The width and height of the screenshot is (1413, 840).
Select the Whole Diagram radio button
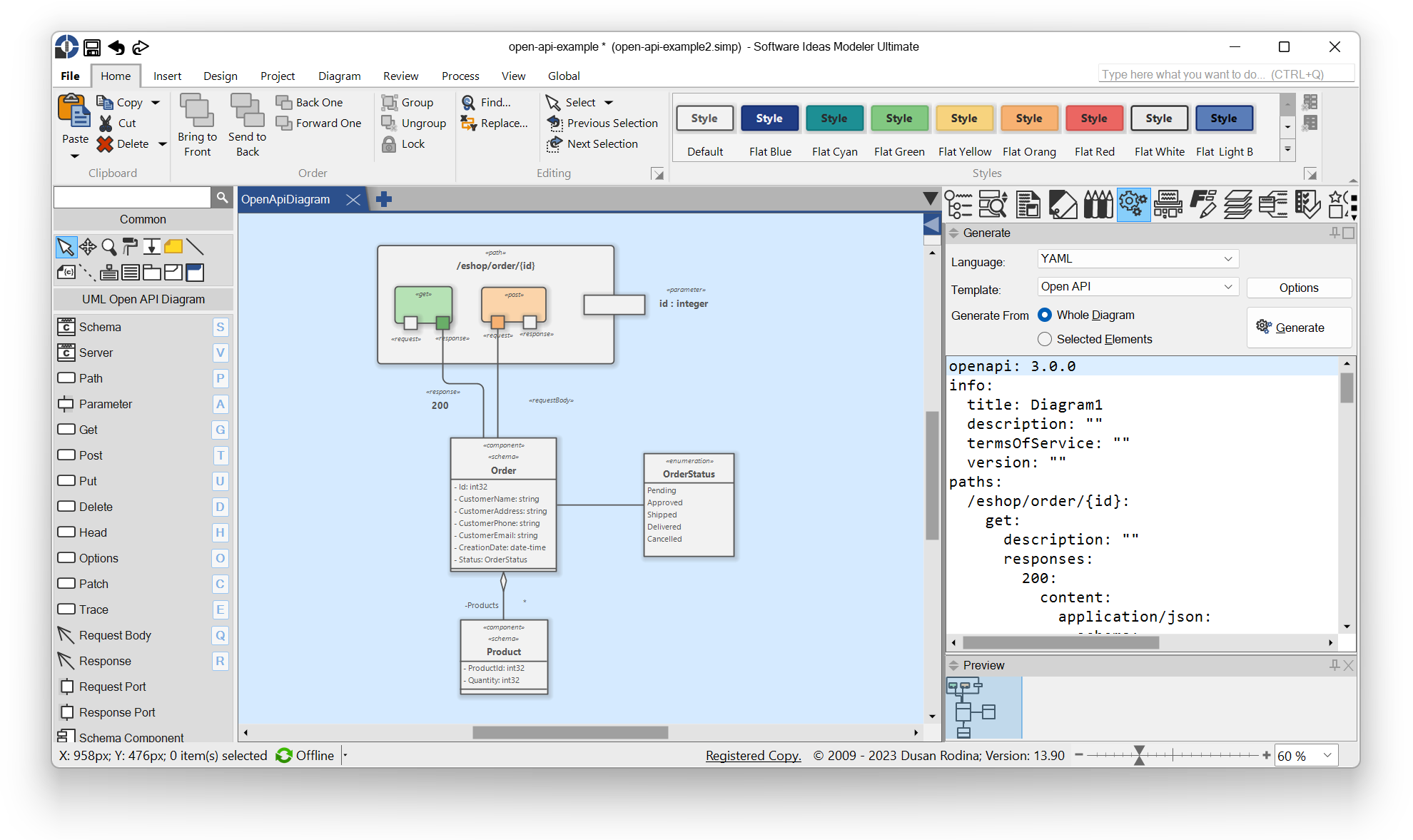pyautogui.click(x=1045, y=315)
